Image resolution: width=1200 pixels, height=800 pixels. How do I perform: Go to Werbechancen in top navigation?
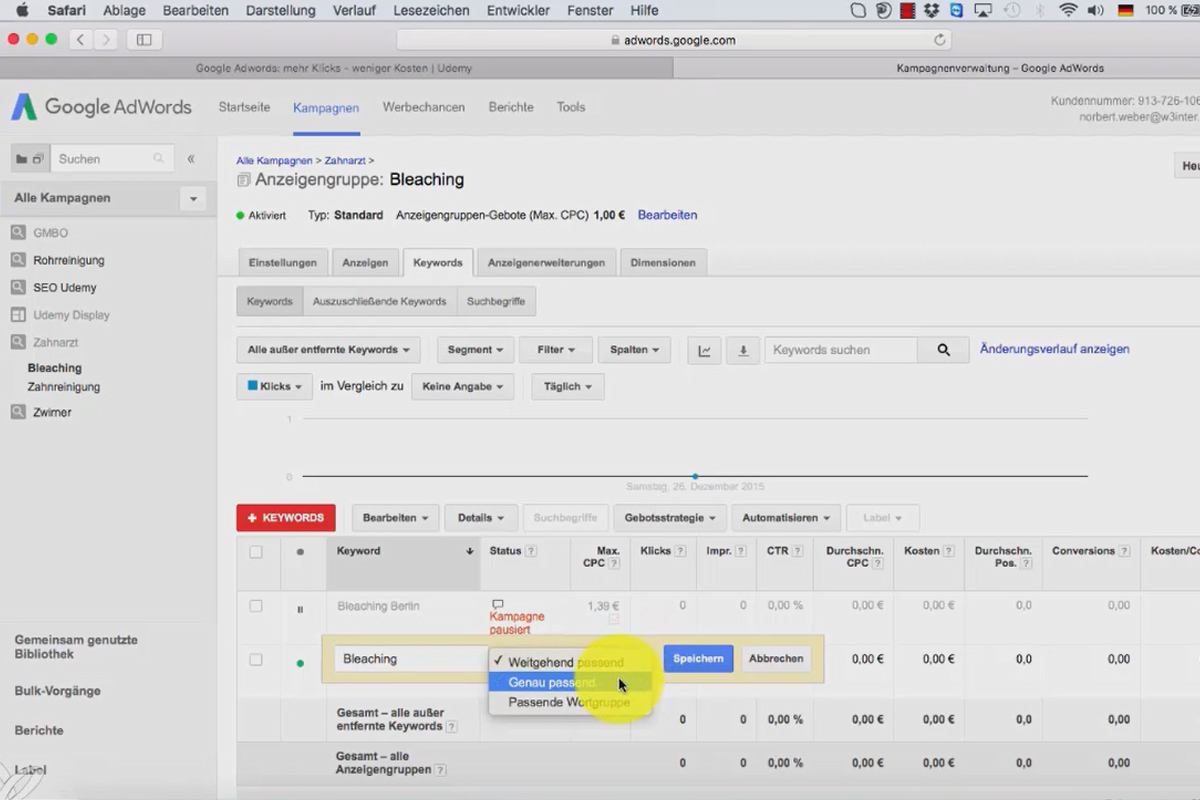tap(423, 107)
